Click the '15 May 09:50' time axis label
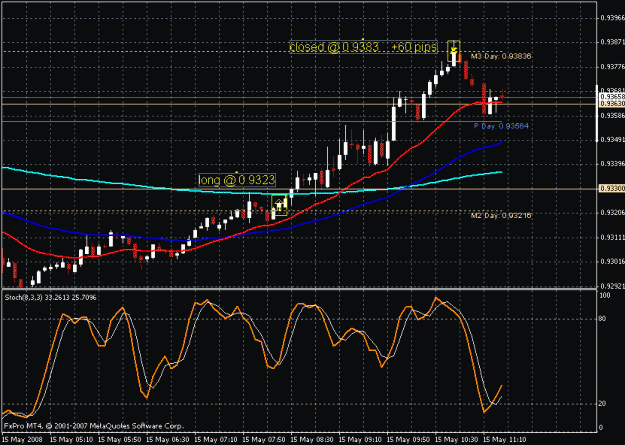Image resolution: width=625 pixels, height=445 pixels. (407, 439)
